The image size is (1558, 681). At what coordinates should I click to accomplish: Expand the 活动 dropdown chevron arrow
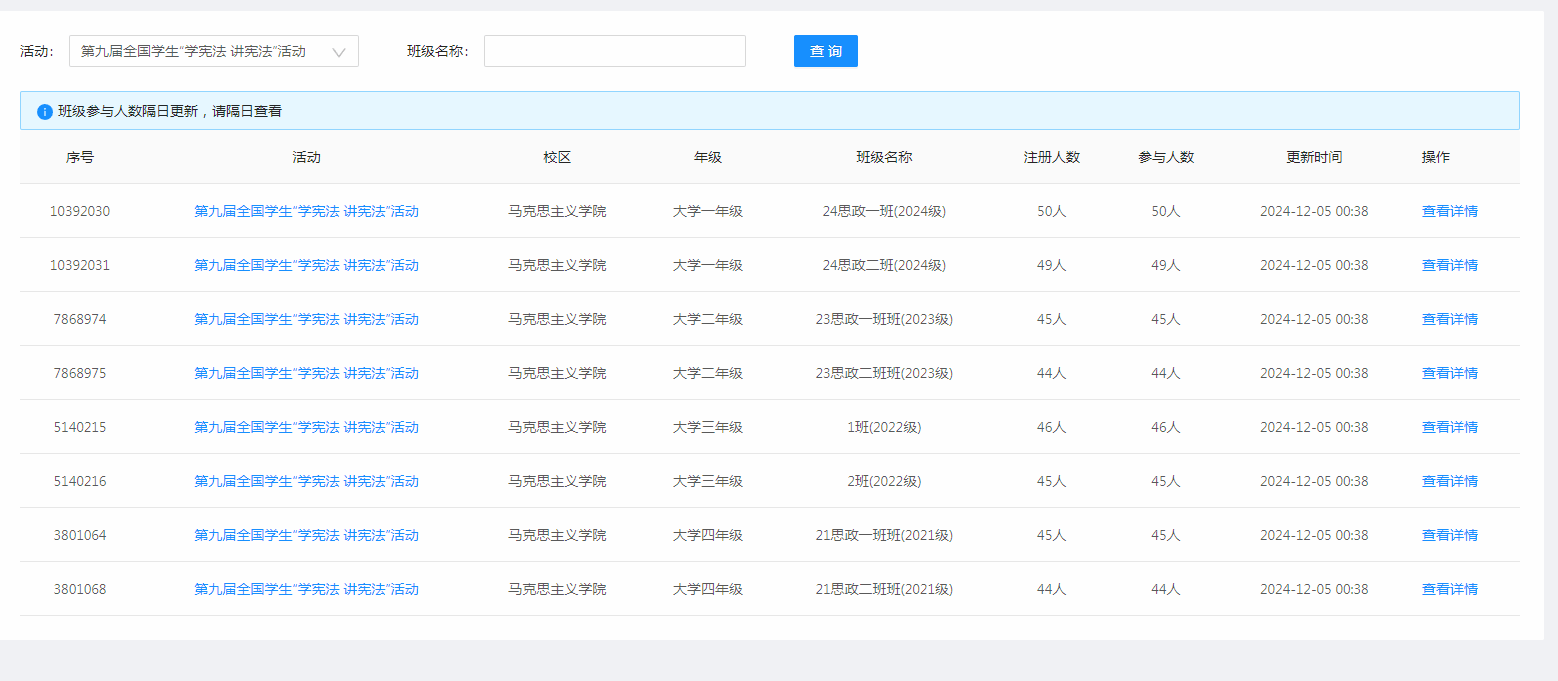tap(339, 52)
